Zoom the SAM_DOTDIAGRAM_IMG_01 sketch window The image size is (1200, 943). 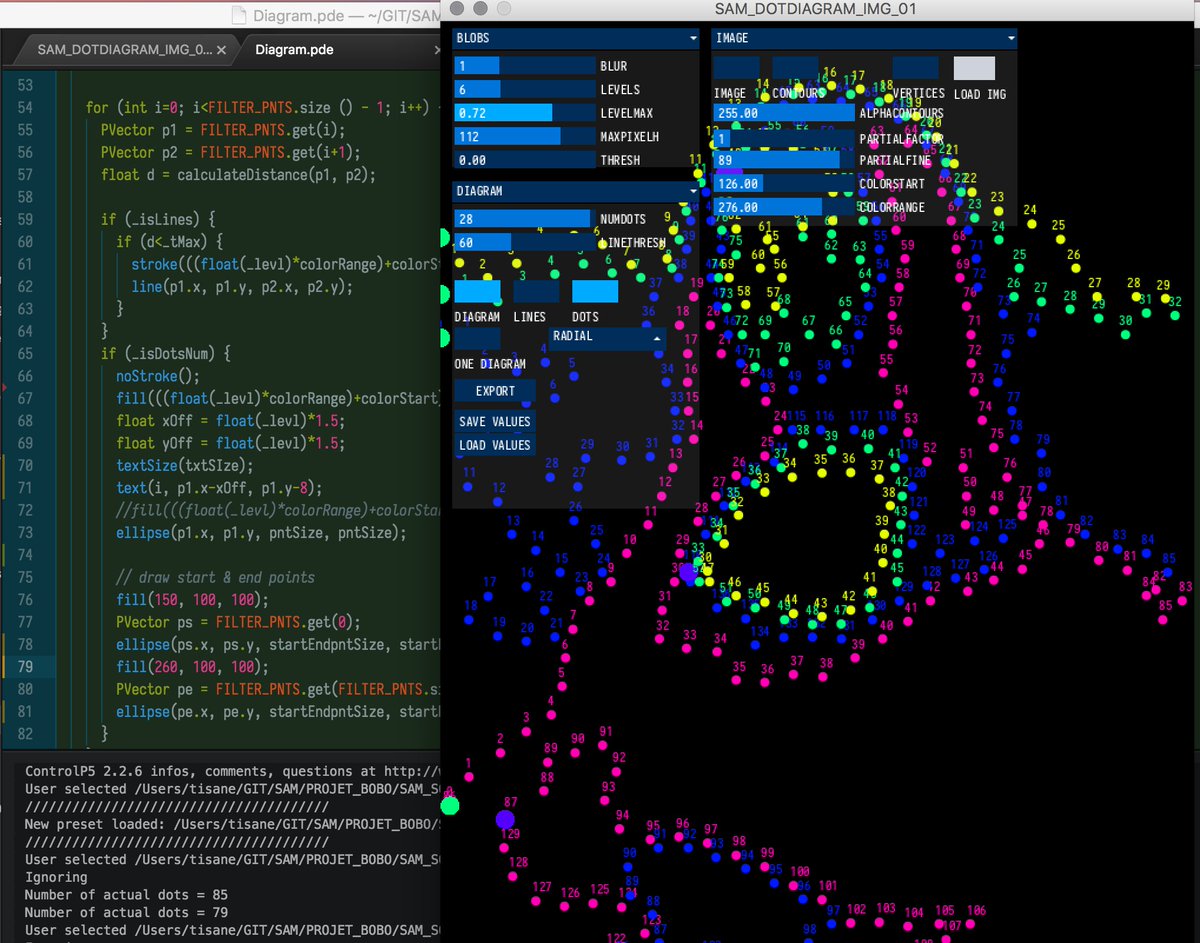pyautogui.click(x=504, y=8)
